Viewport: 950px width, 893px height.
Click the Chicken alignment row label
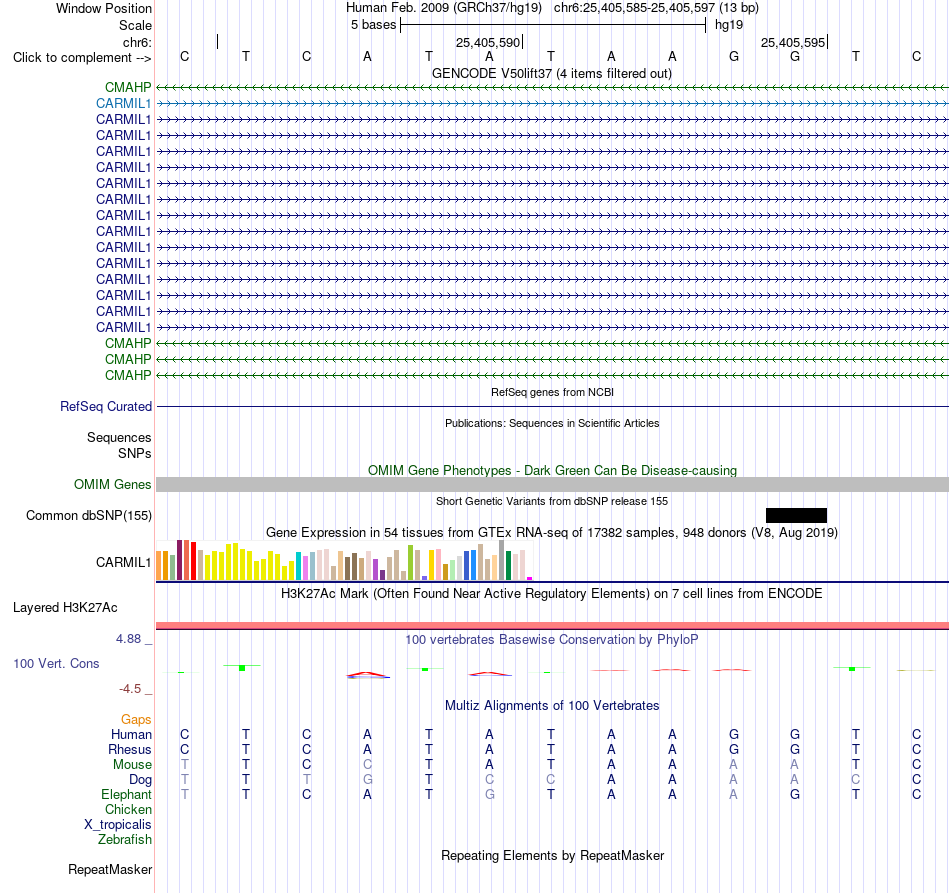point(128,809)
